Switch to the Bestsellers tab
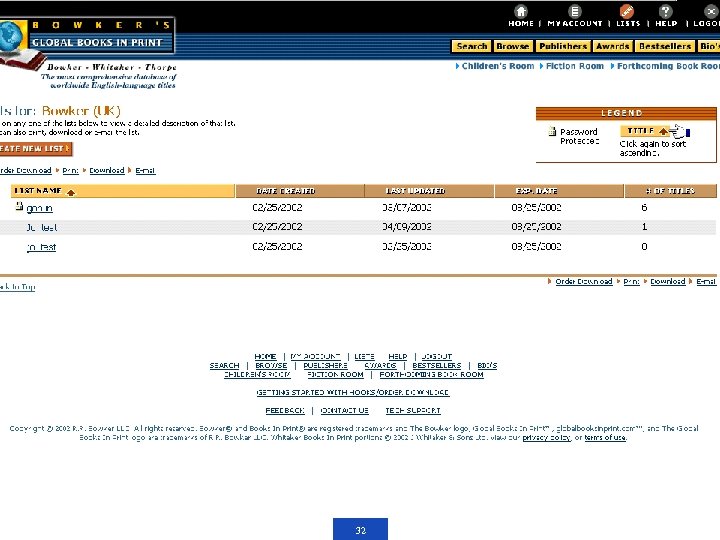 click(x=664, y=46)
